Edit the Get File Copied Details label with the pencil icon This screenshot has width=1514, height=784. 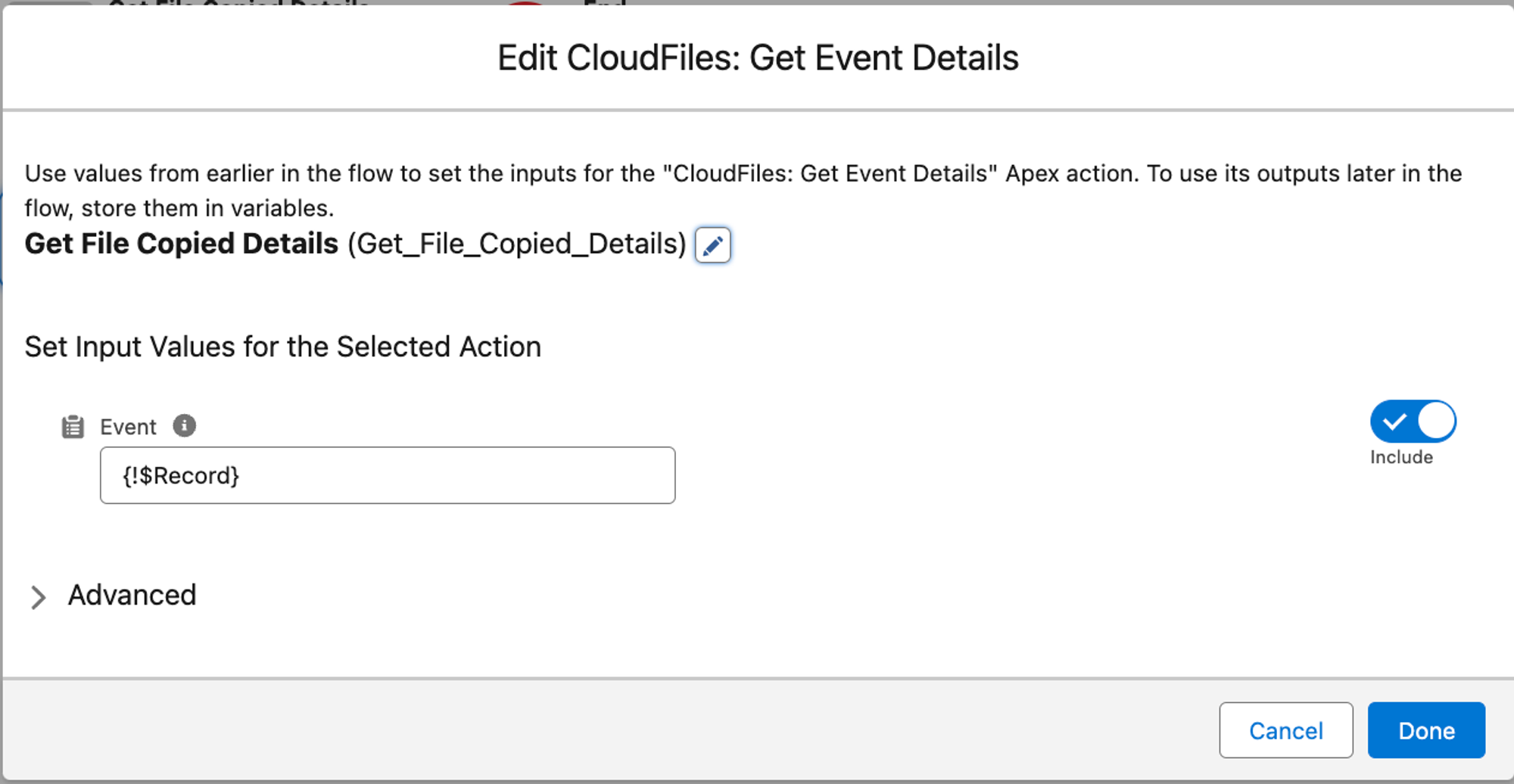coord(712,245)
